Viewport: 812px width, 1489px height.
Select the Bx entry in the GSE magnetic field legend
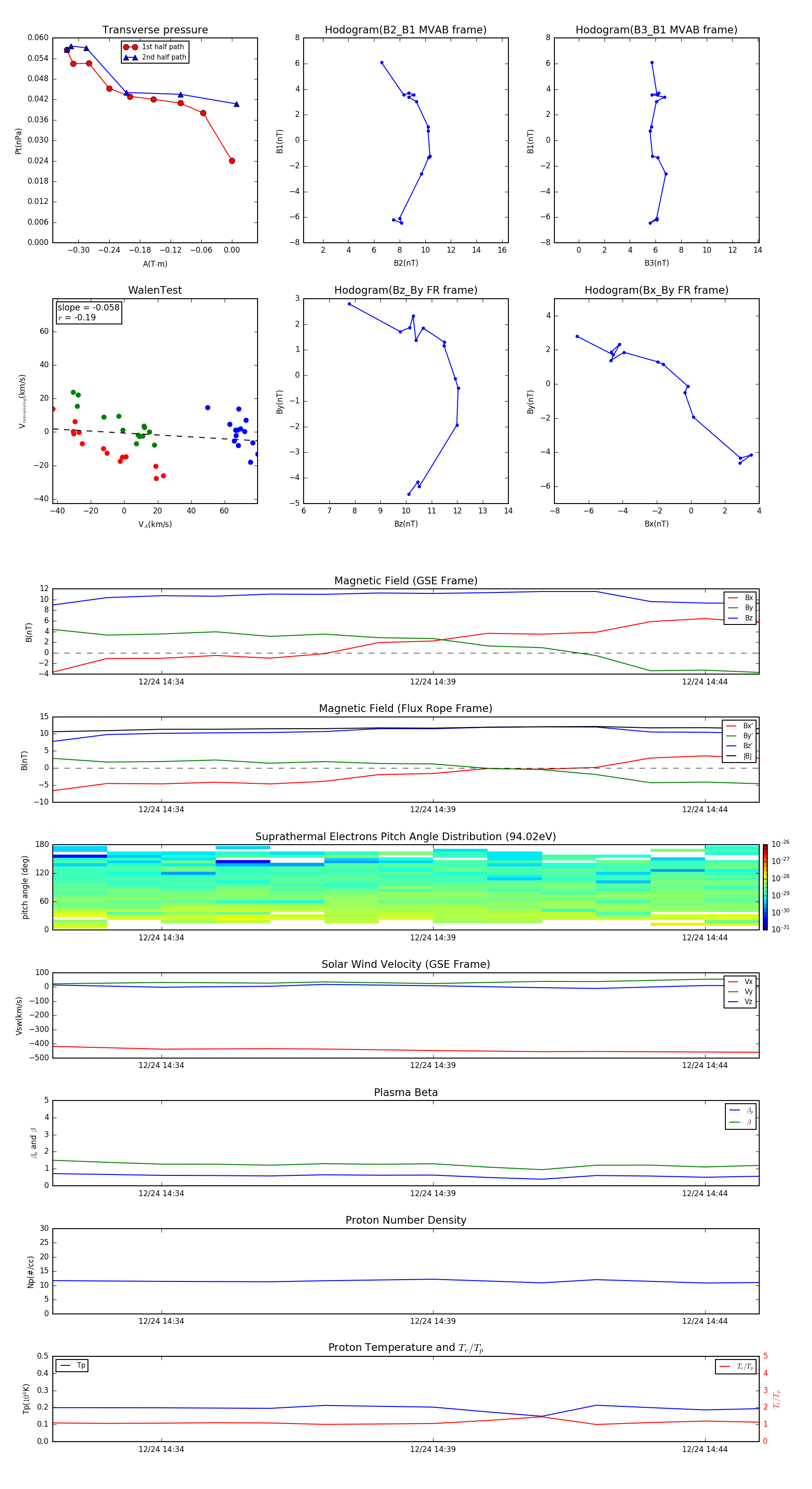click(740, 598)
